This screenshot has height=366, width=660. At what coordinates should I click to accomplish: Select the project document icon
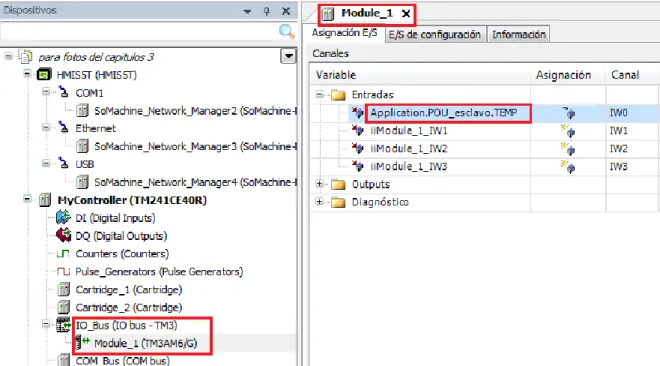(25, 56)
